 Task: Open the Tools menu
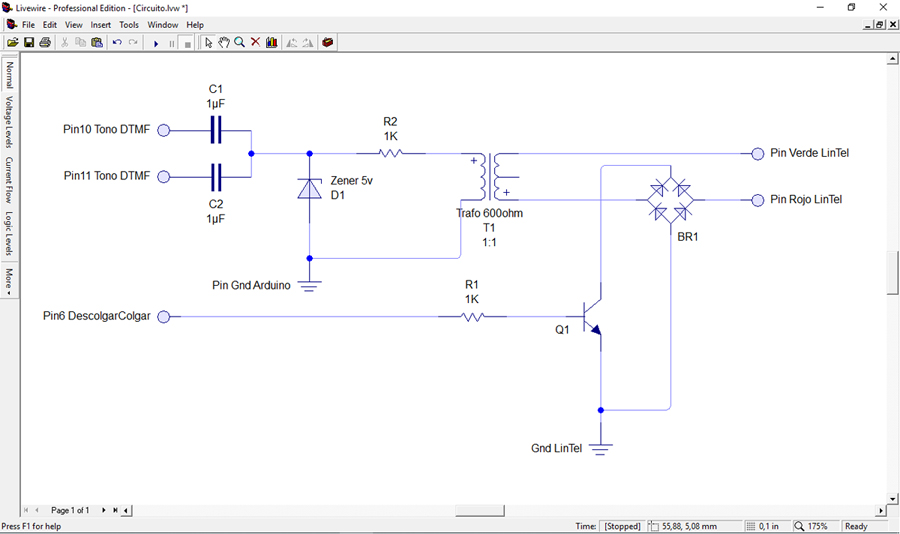point(129,25)
